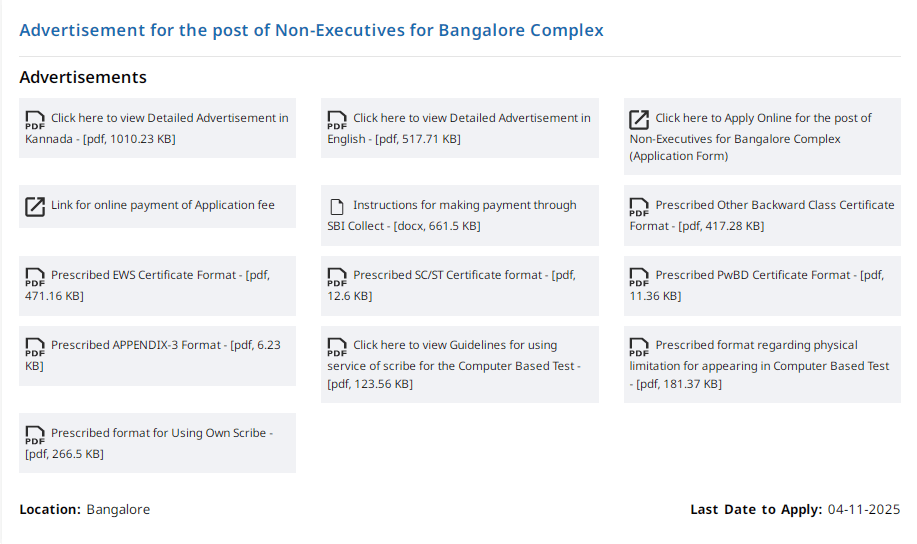
Task: Click PDF icon for PwBD Certificate Format
Action: pos(639,277)
